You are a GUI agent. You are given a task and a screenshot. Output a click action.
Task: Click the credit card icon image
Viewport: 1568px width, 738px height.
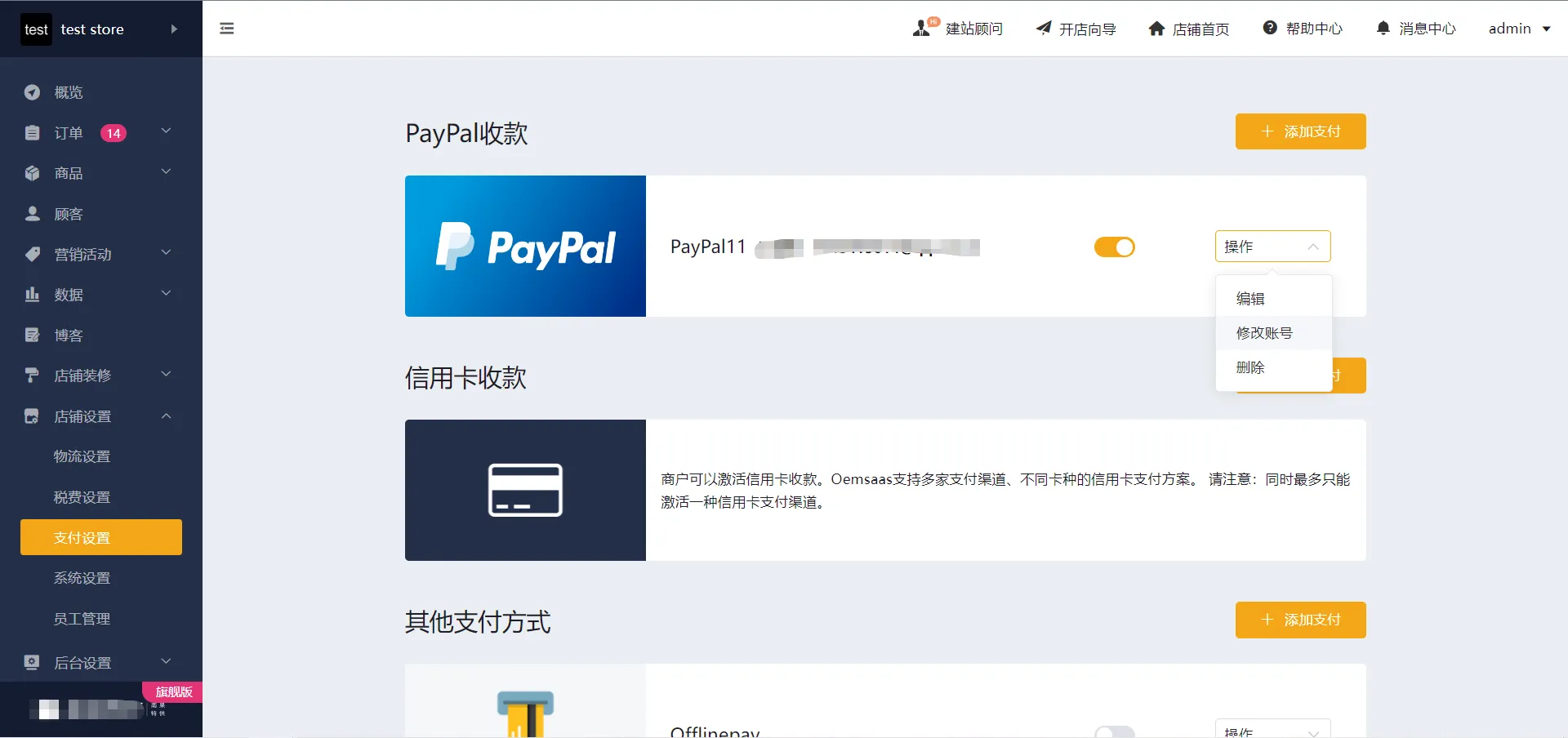pyautogui.click(x=525, y=490)
